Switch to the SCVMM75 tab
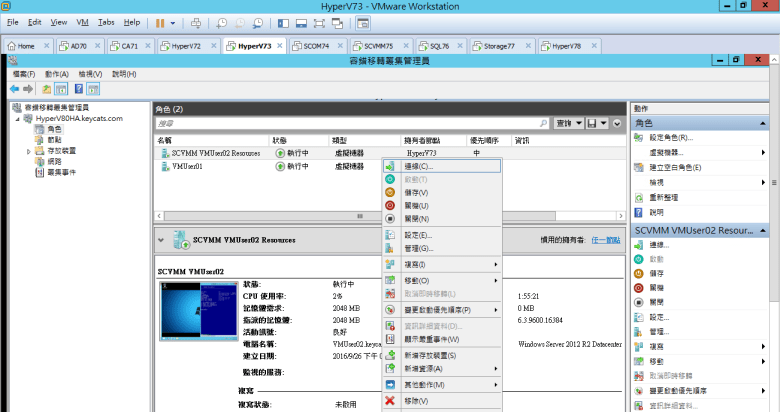 coord(377,46)
